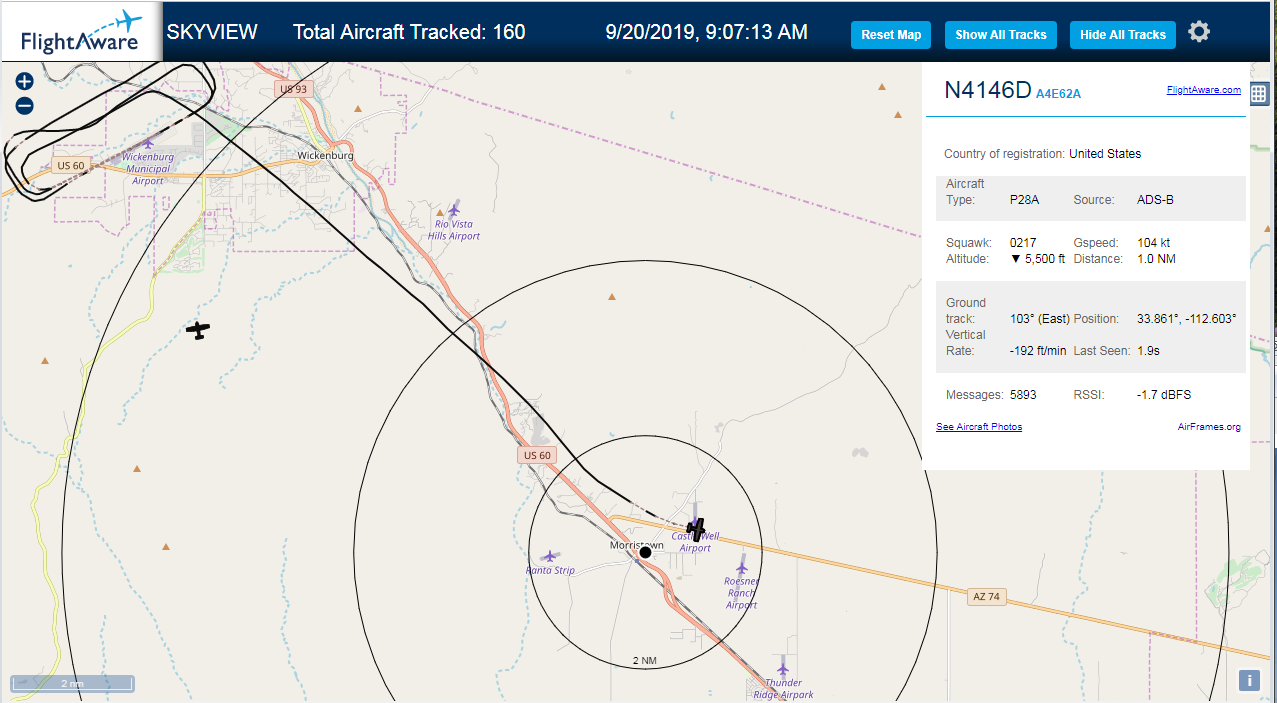Click the 2 NM range ring label
This screenshot has width=1277, height=703.
(x=645, y=661)
